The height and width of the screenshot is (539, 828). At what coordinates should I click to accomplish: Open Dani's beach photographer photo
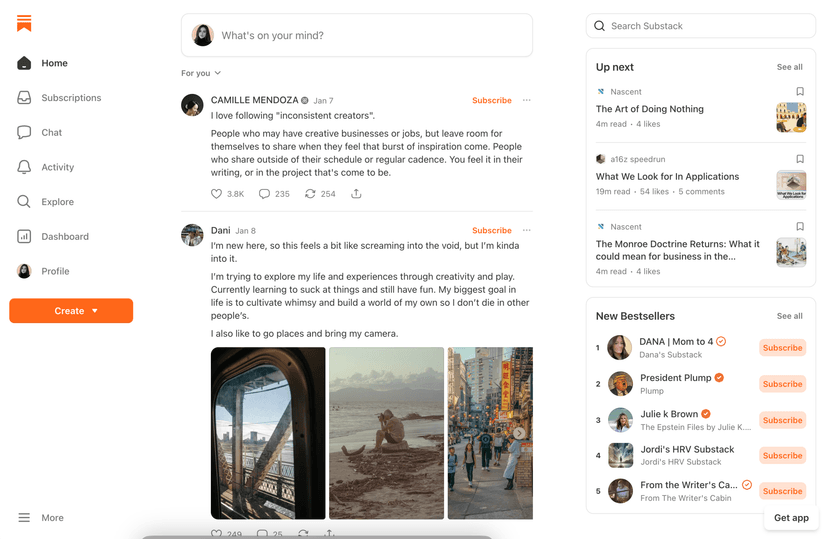click(x=387, y=433)
